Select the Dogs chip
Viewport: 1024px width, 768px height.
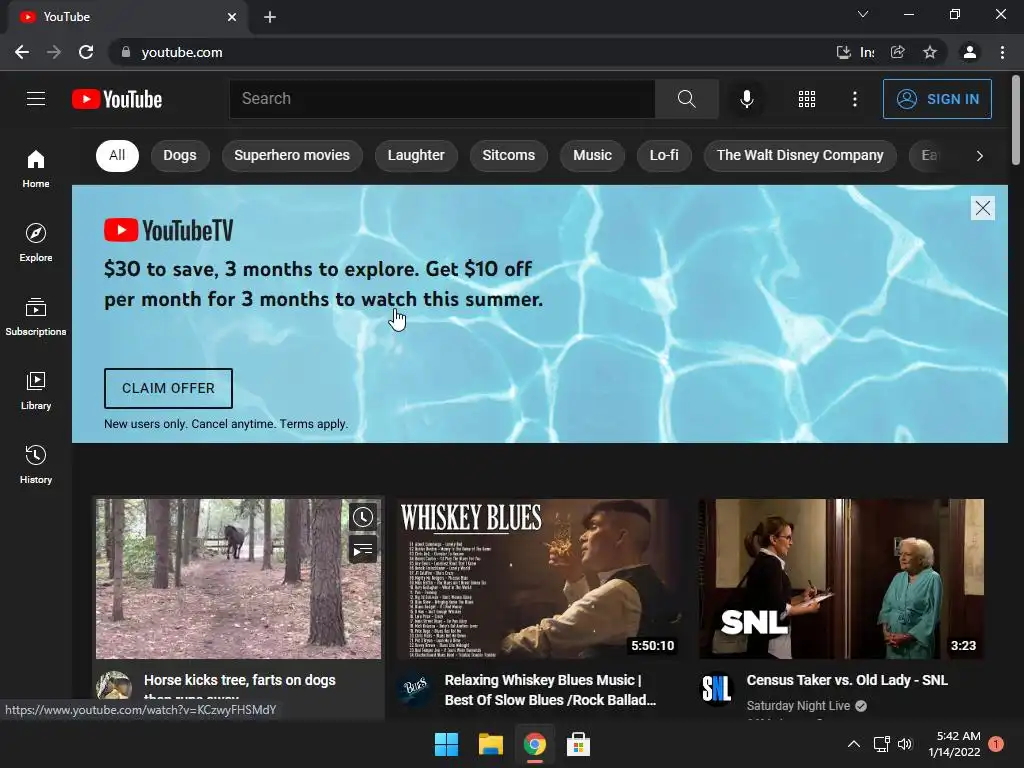point(180,155)
